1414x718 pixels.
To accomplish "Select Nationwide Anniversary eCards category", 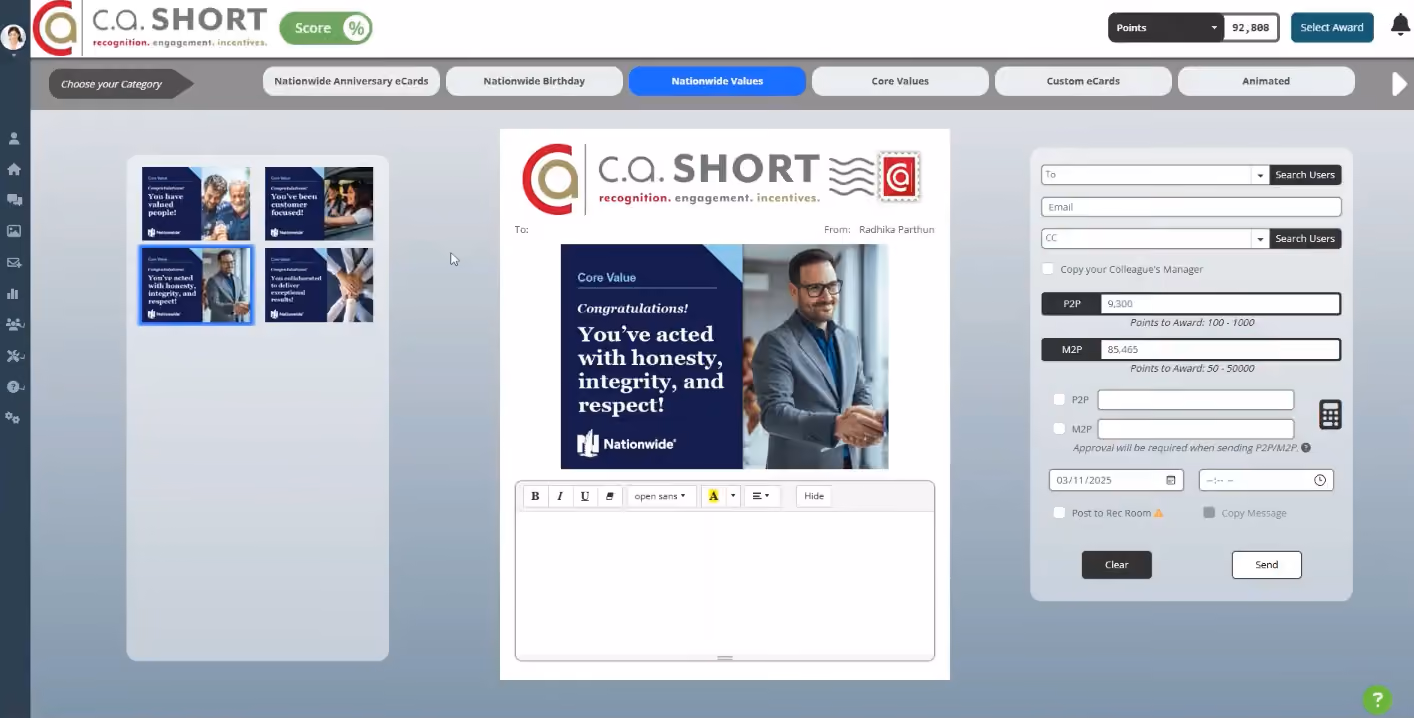I will [x=351, y=81].
